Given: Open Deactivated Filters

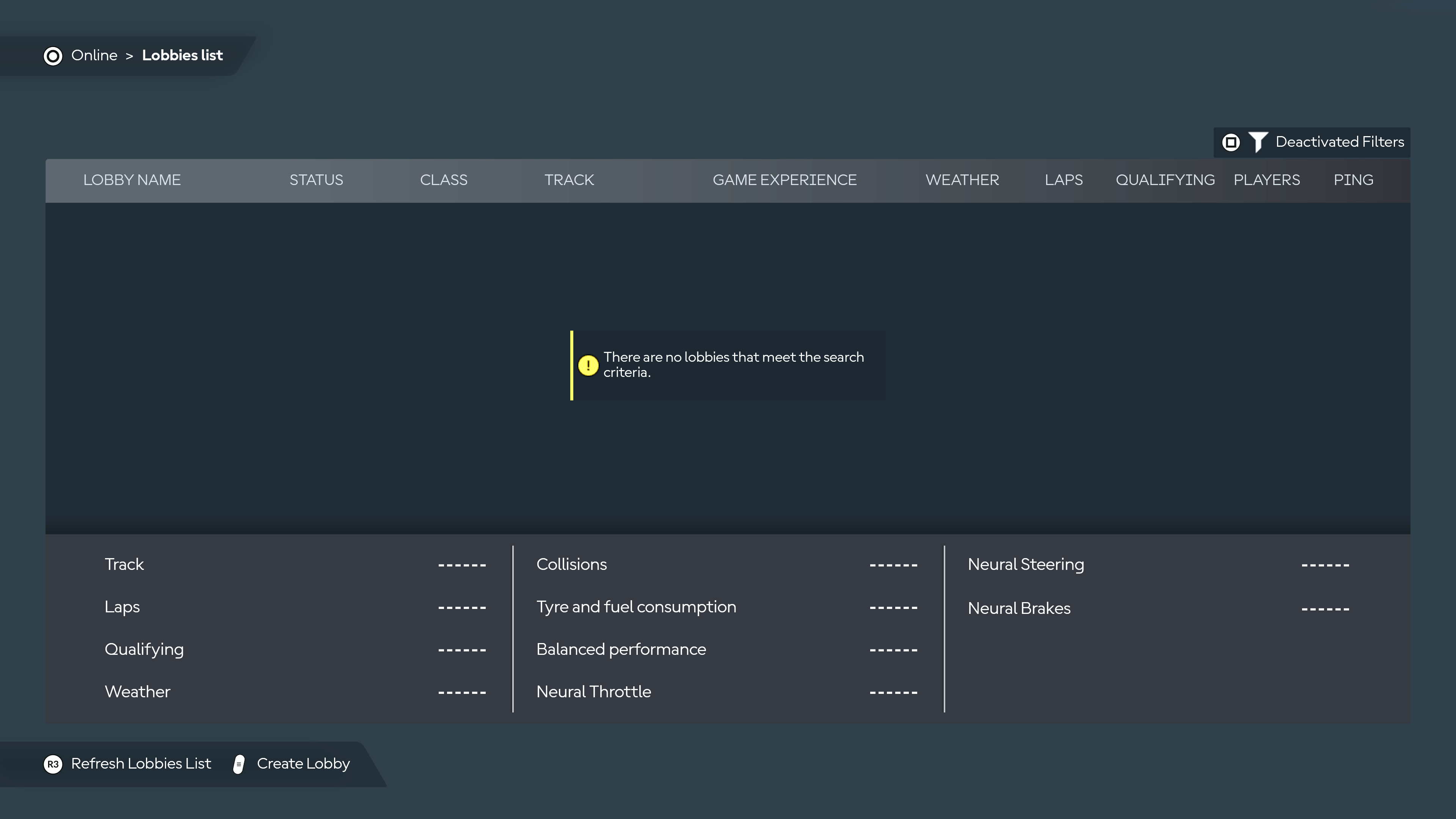Looking at the screenshot, I should pos(1339,142).
